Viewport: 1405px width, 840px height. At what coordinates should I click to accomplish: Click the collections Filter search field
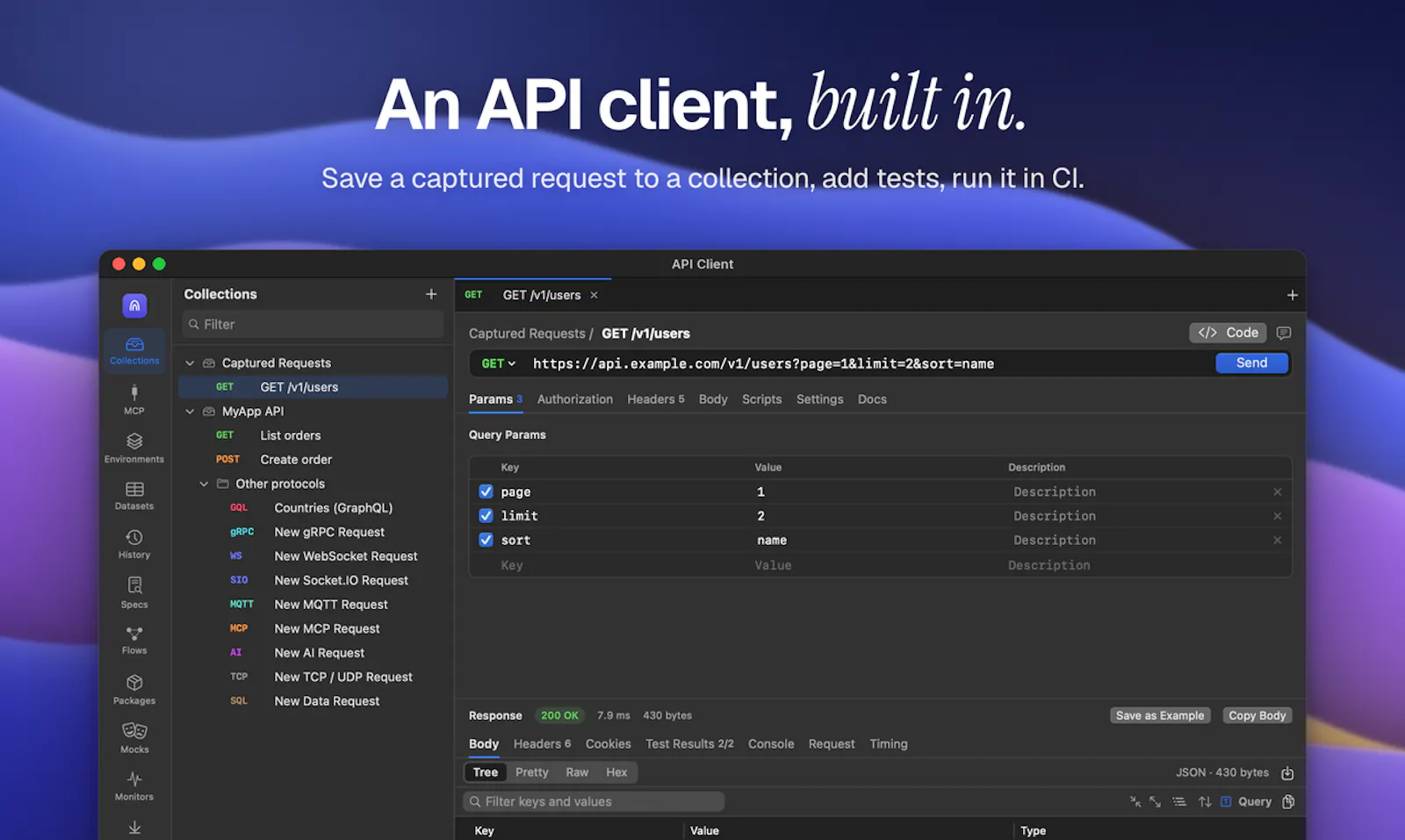pos(313,324)
